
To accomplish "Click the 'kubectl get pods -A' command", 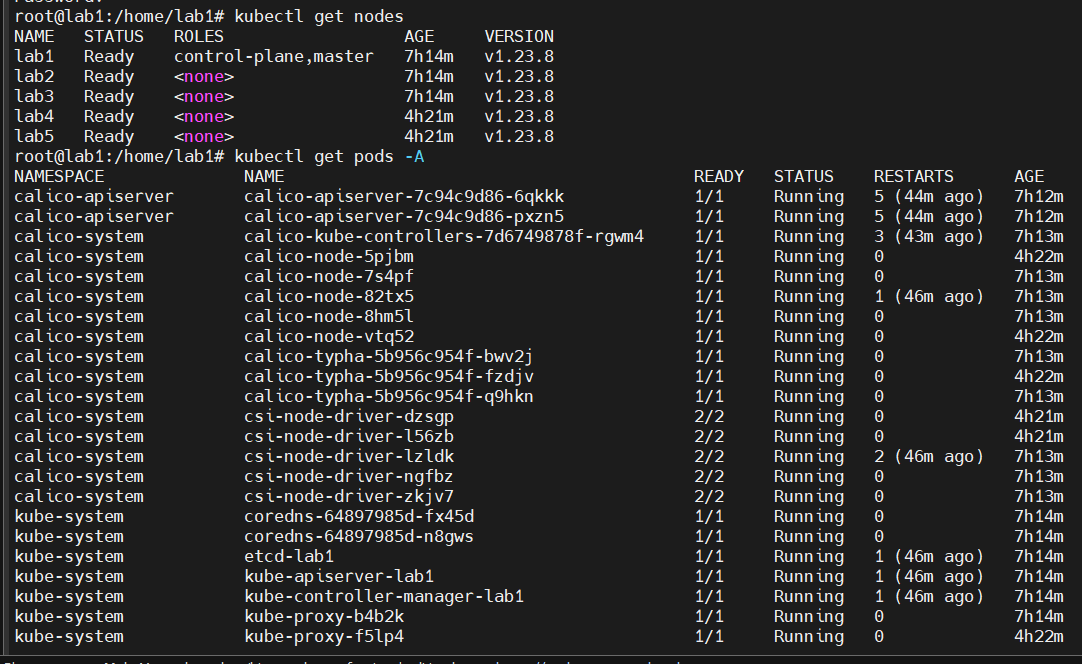I will pos(329,156).
